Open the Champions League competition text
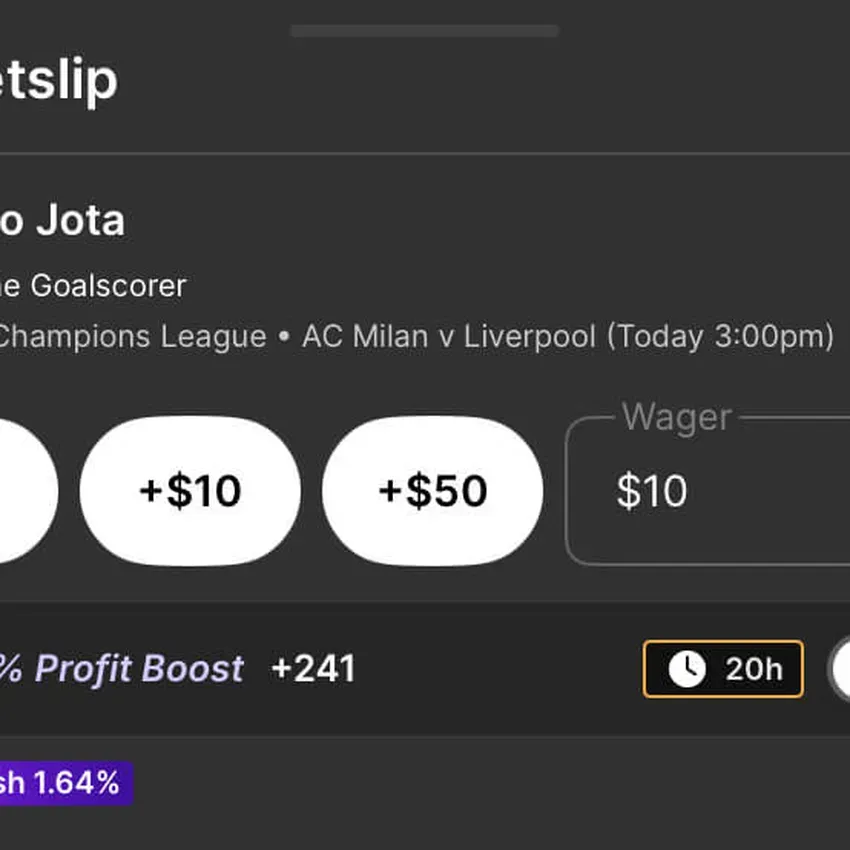Screen dimensions: 850x850 click(x=133, y=336)
